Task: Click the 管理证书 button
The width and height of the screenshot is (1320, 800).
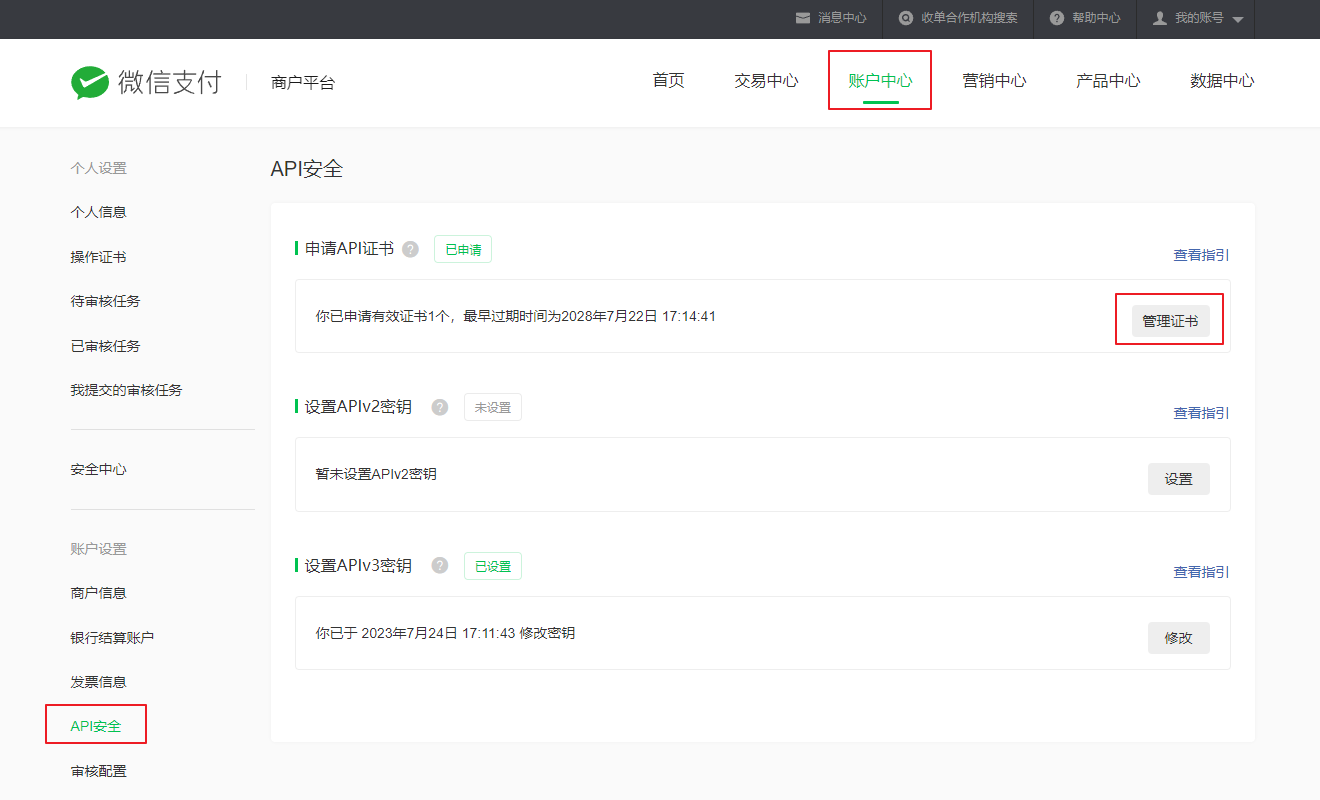Action: click(1170, 321)
